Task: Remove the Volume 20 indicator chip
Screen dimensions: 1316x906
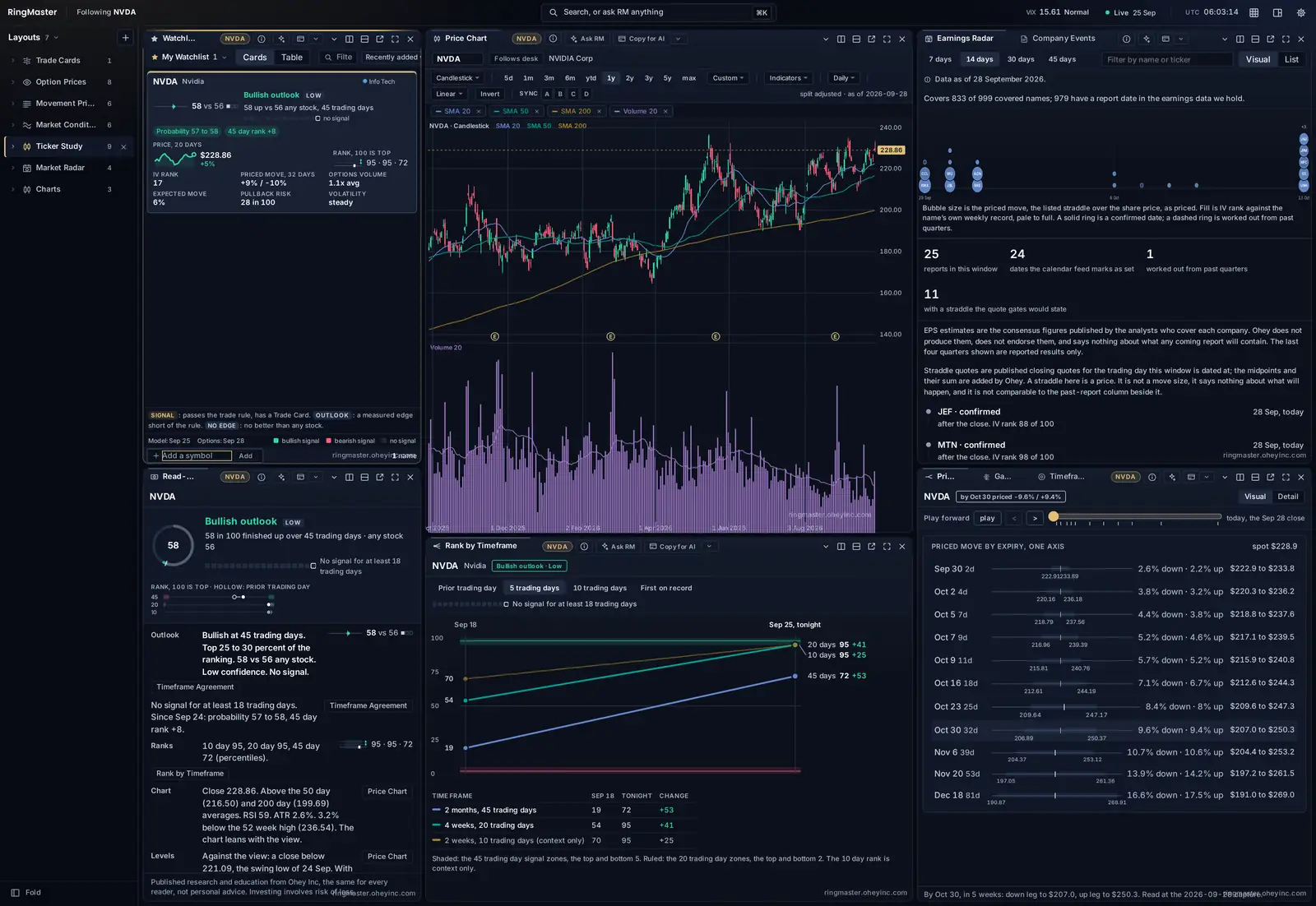Action: (665, 112)
